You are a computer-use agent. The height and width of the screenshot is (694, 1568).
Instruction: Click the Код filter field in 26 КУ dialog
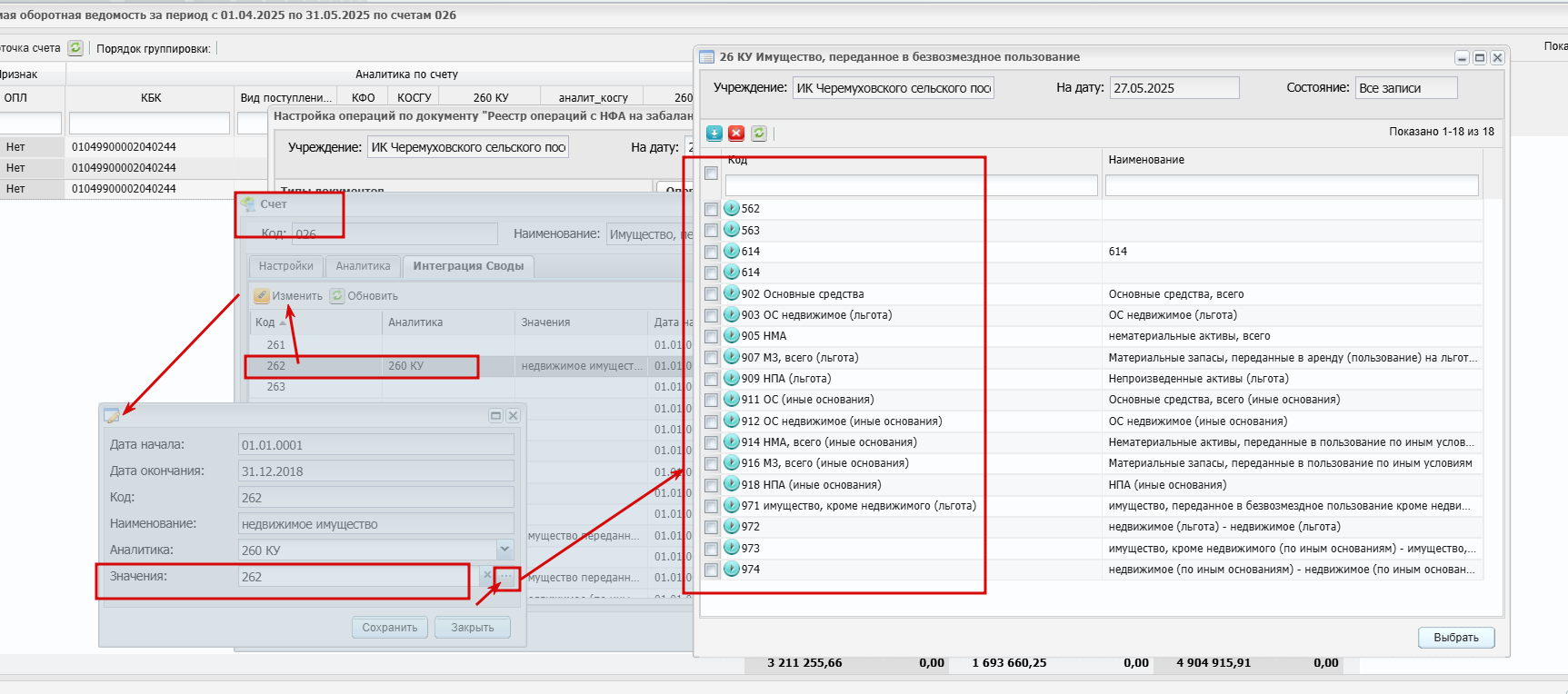(x=911, y=185)
